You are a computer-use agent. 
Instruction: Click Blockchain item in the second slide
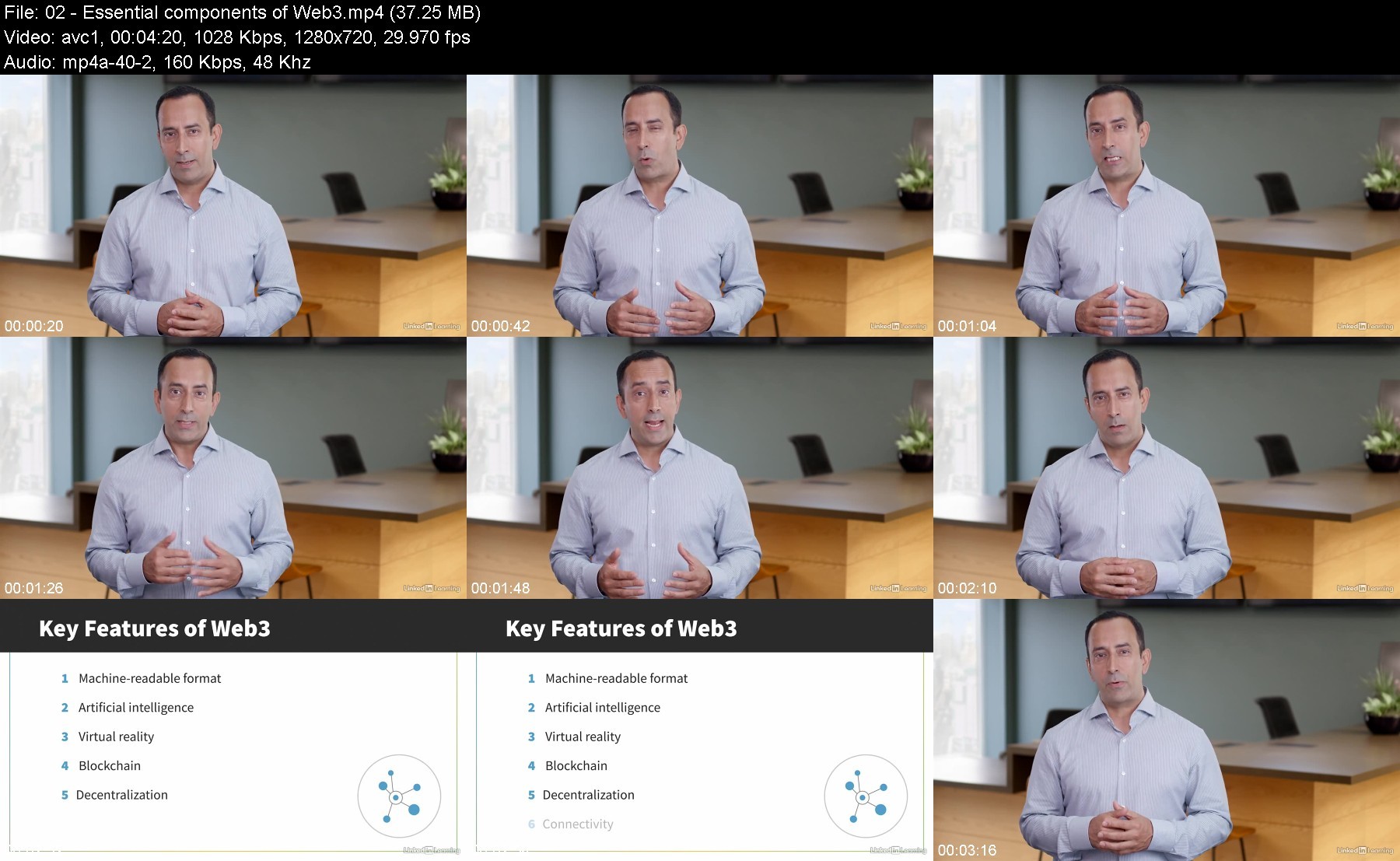coord(576,765)
